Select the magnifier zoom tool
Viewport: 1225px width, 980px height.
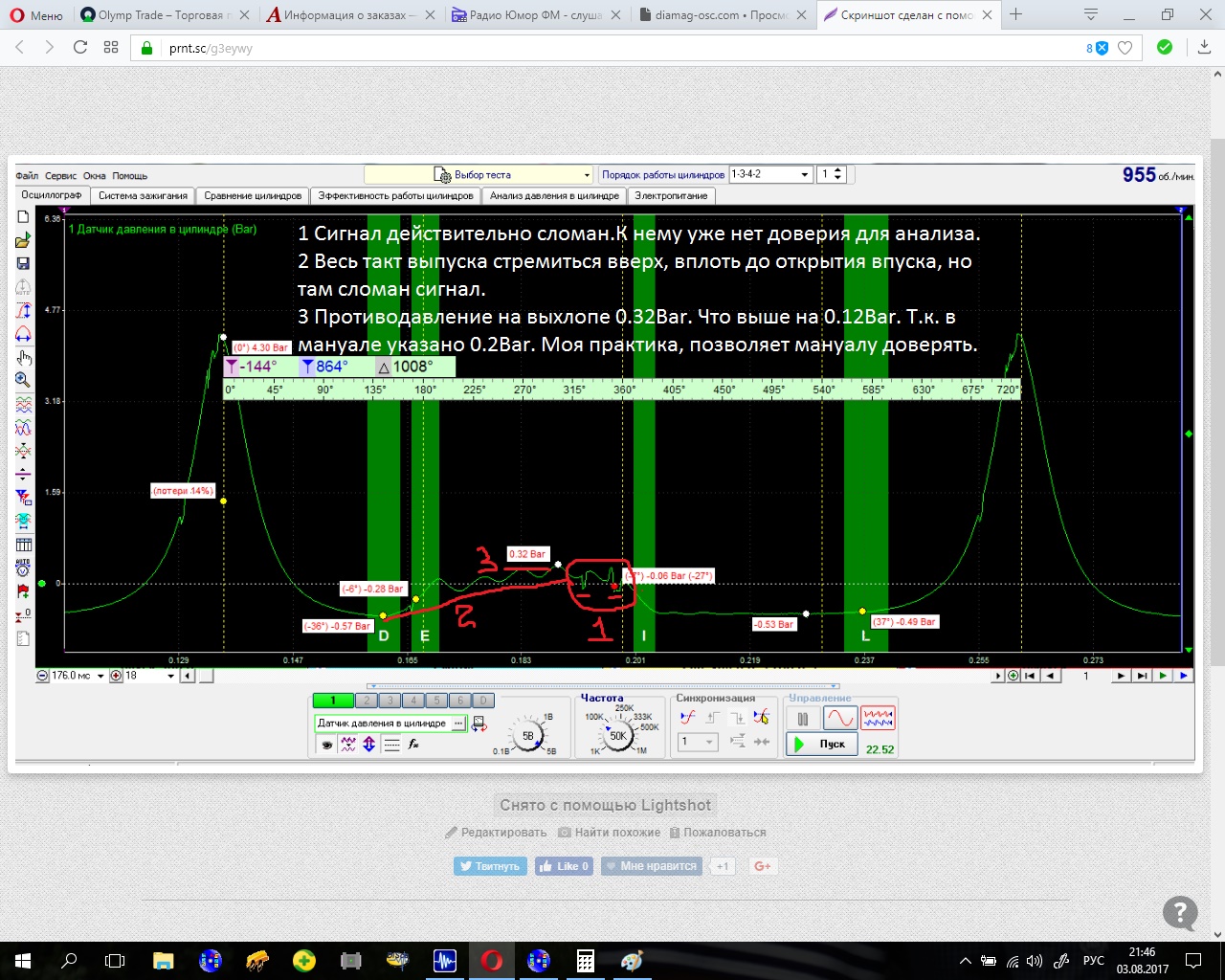click(x=24, y=380)
